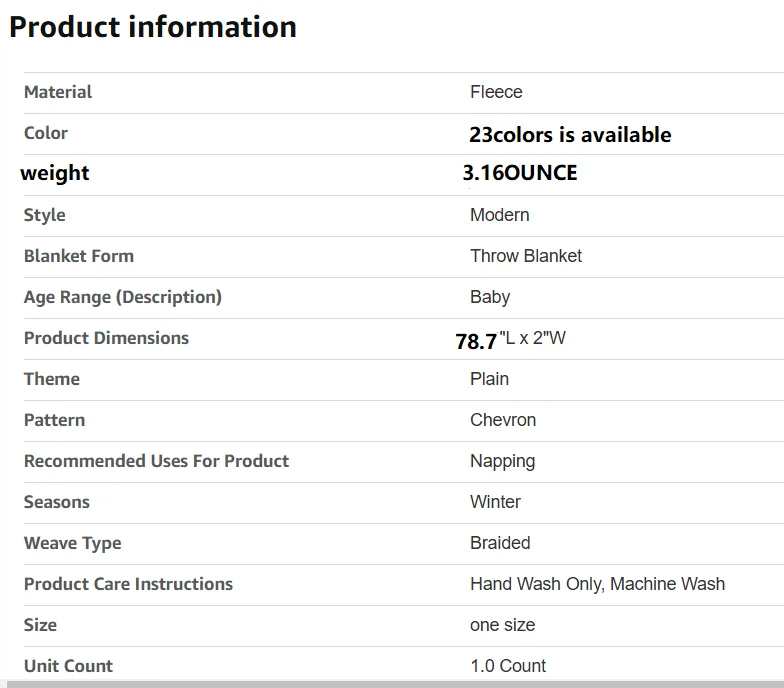Click the Product information heading

152,27
